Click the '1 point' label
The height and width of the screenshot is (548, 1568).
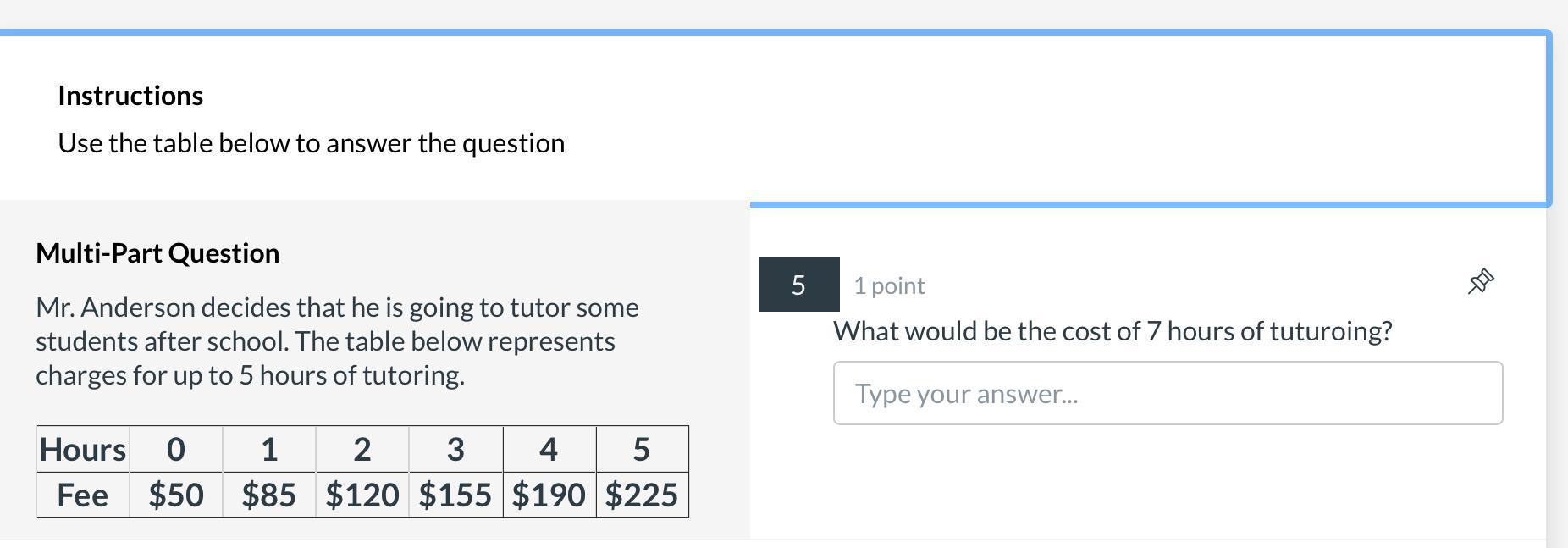(889, 286)
